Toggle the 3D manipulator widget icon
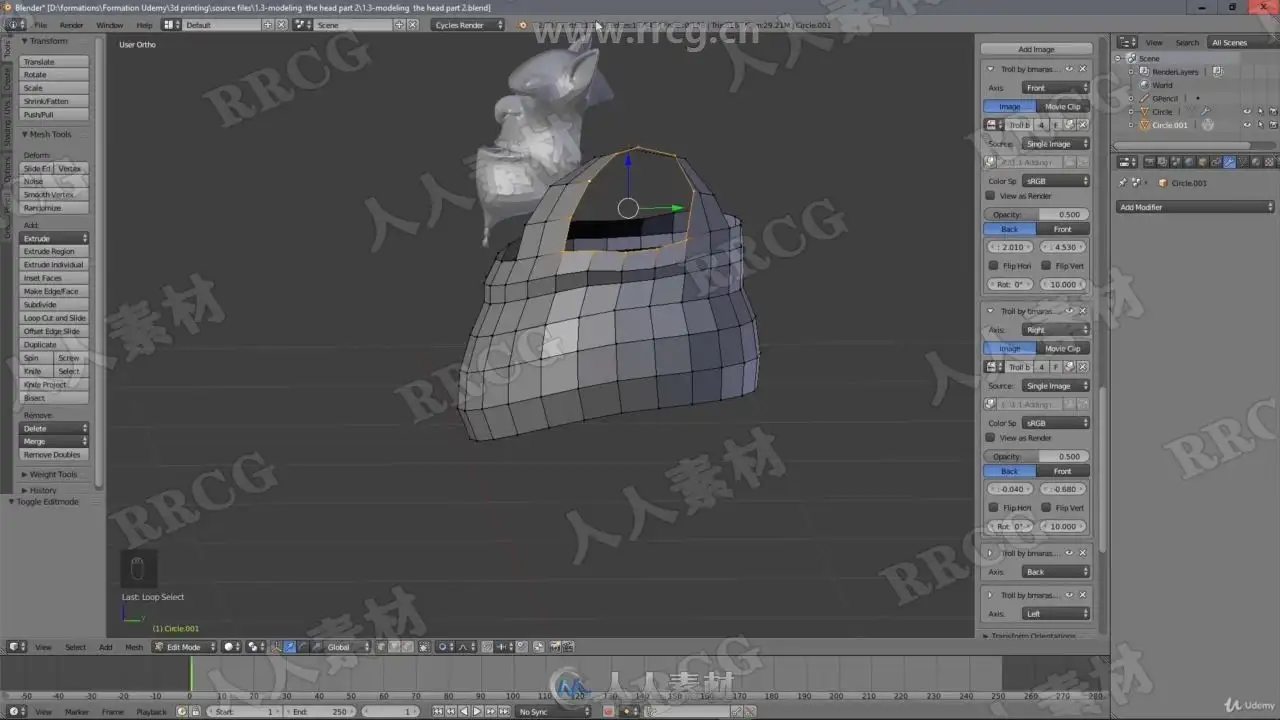Image resolution: width=1280 pixels, height=720 pixels. 275,647
